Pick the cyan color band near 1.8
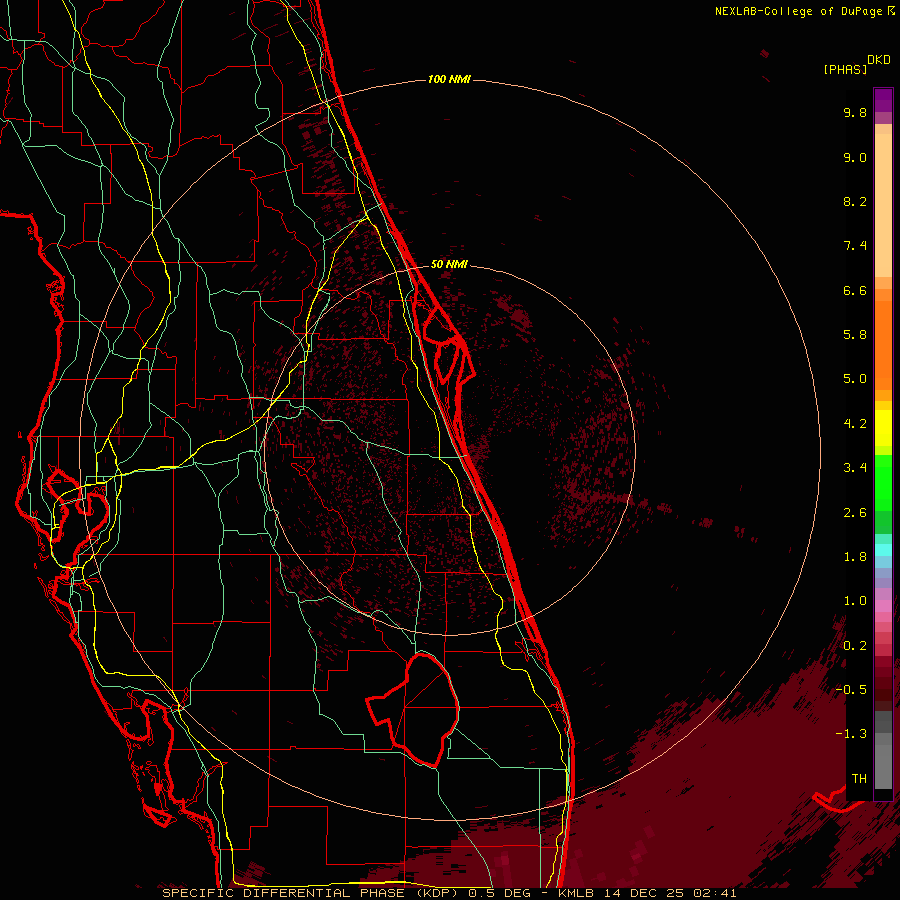 [883, 548]
